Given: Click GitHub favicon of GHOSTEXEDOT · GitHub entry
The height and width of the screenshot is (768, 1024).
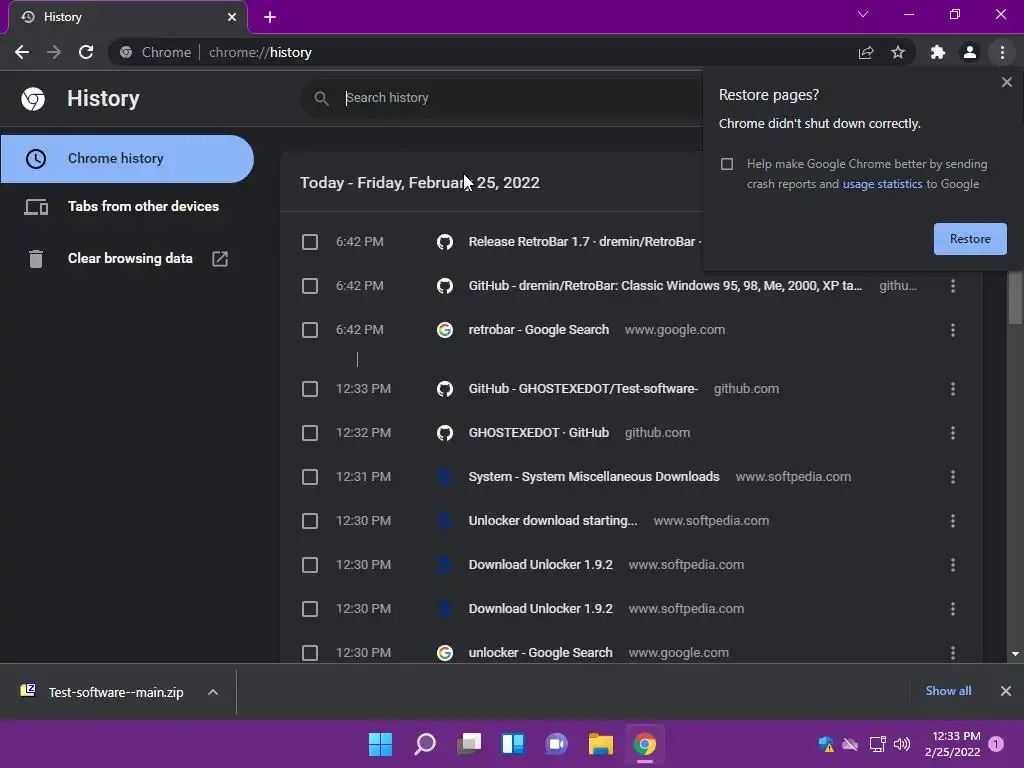Looking at the screenshot, I should click(445, 433).
